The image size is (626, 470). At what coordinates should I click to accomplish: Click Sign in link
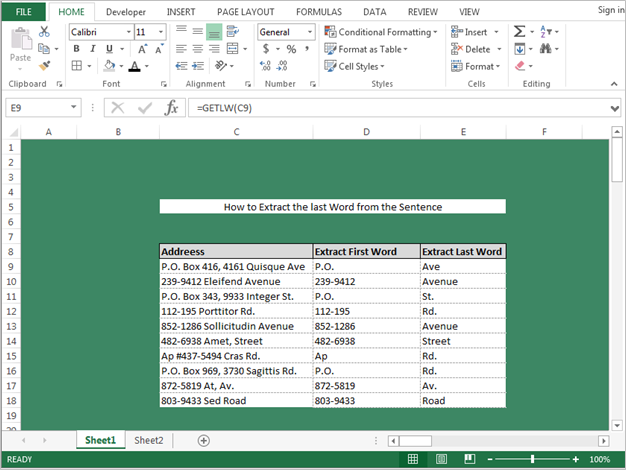(611, 10)
